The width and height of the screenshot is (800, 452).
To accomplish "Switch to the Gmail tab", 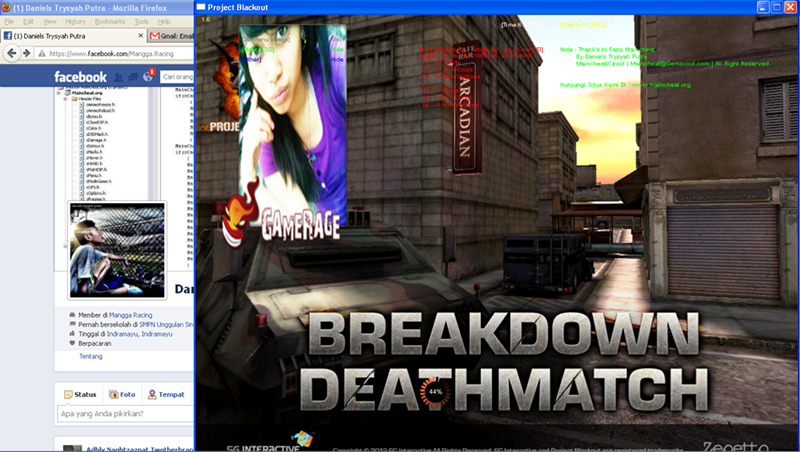I will pos(171,36).
